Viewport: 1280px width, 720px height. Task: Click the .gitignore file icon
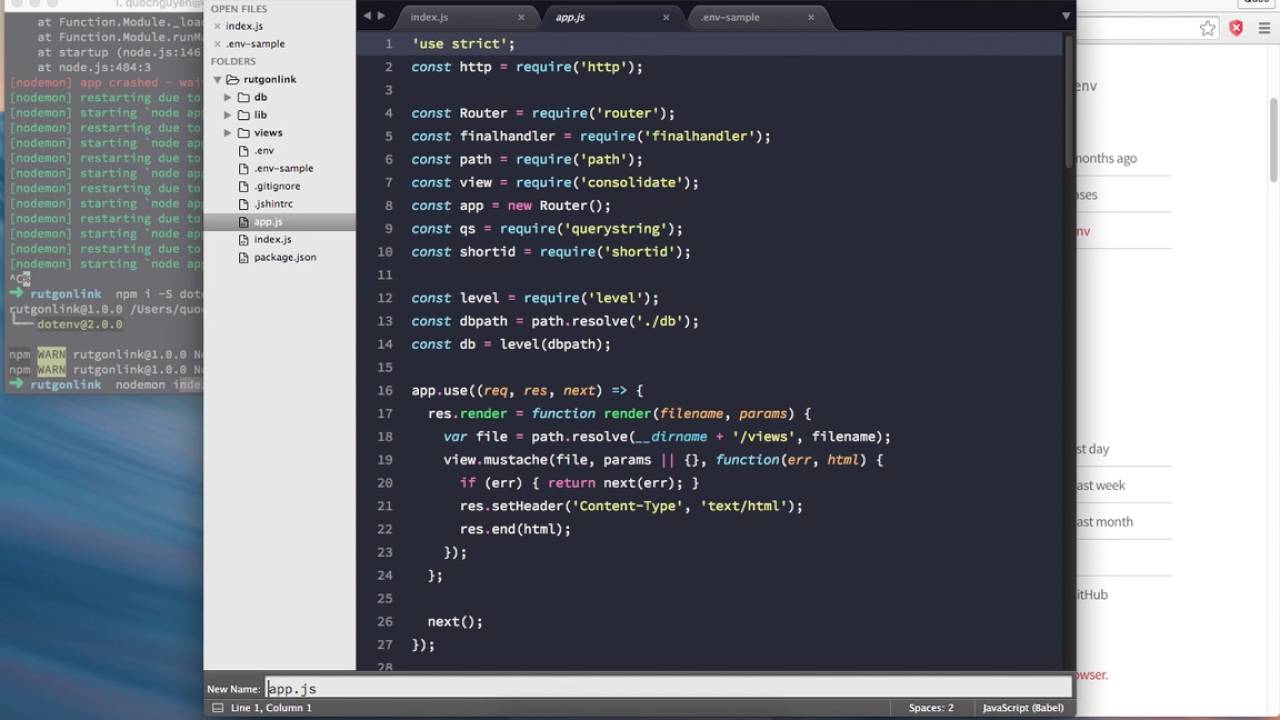click(243, 186)
